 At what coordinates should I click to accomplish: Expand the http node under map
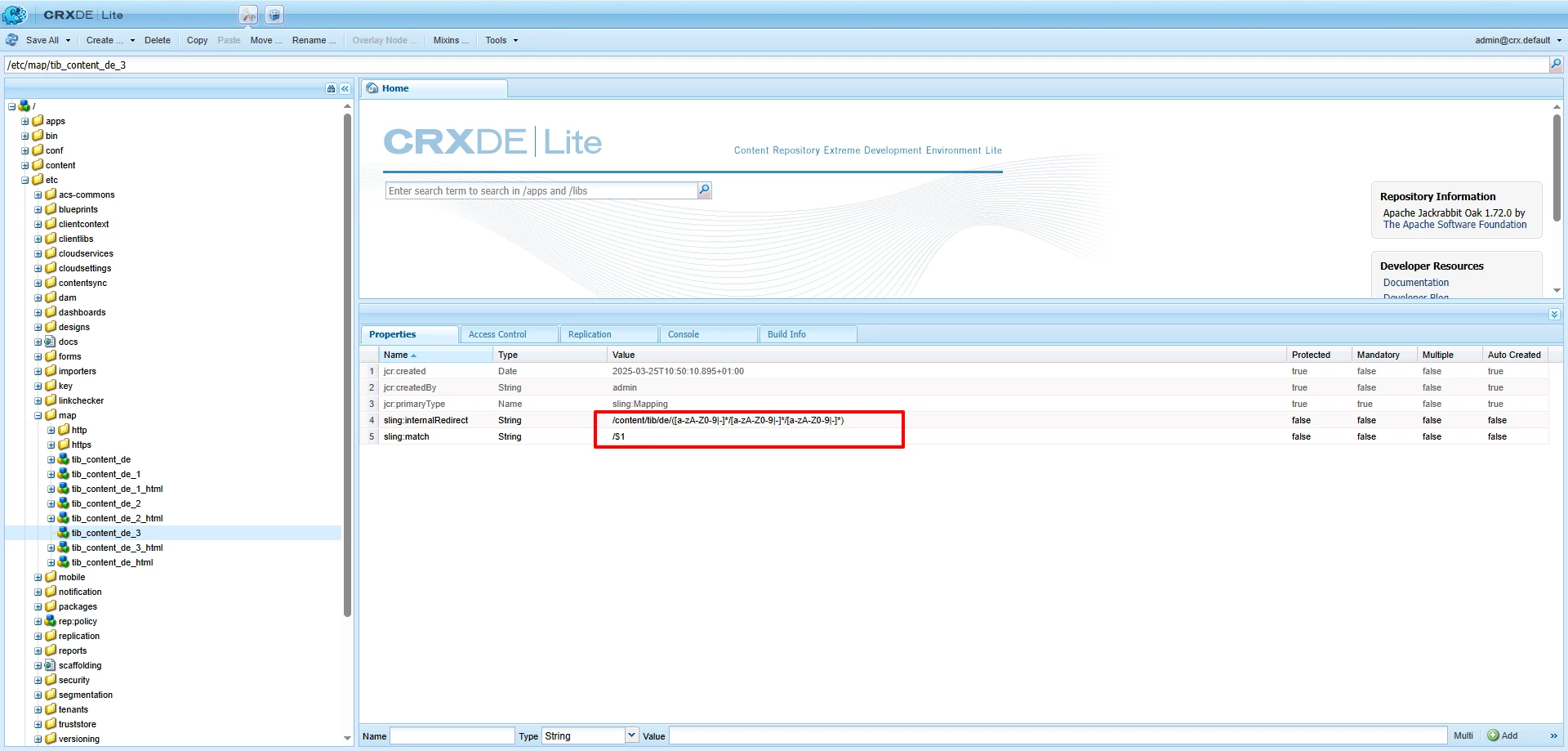point(51,430)
